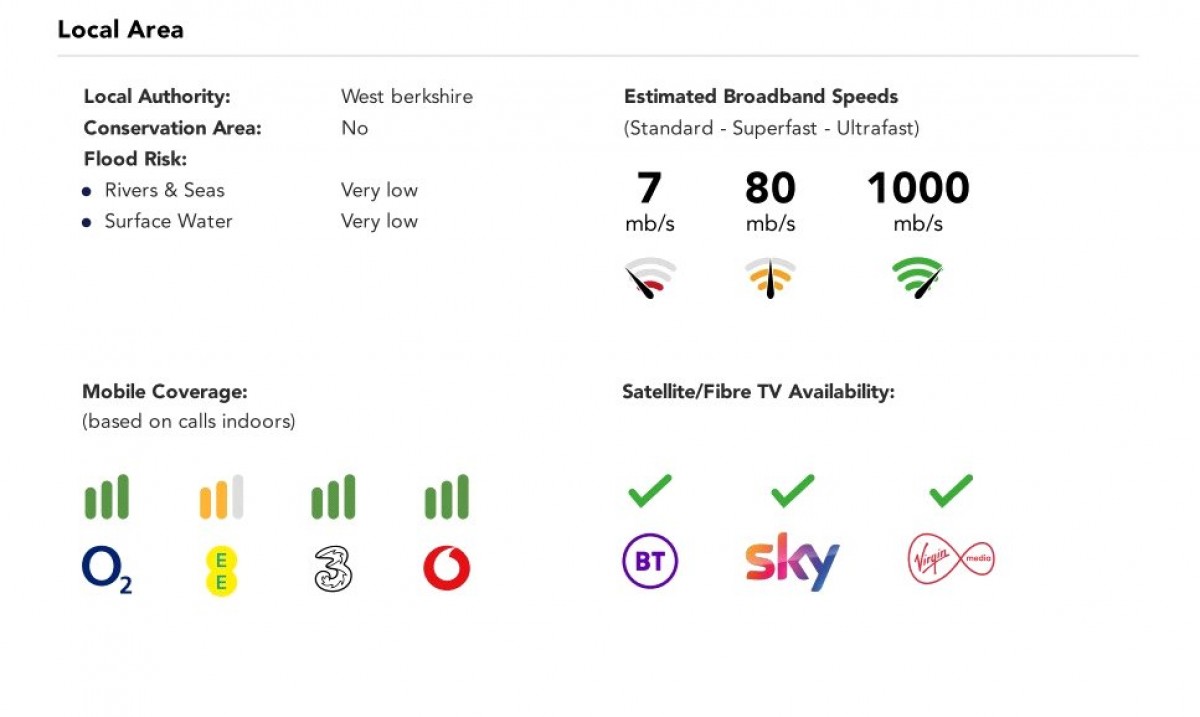Screen dimensions: 1200x717
Task: Click the O2 network logo
Action: [x=106, y=570]
